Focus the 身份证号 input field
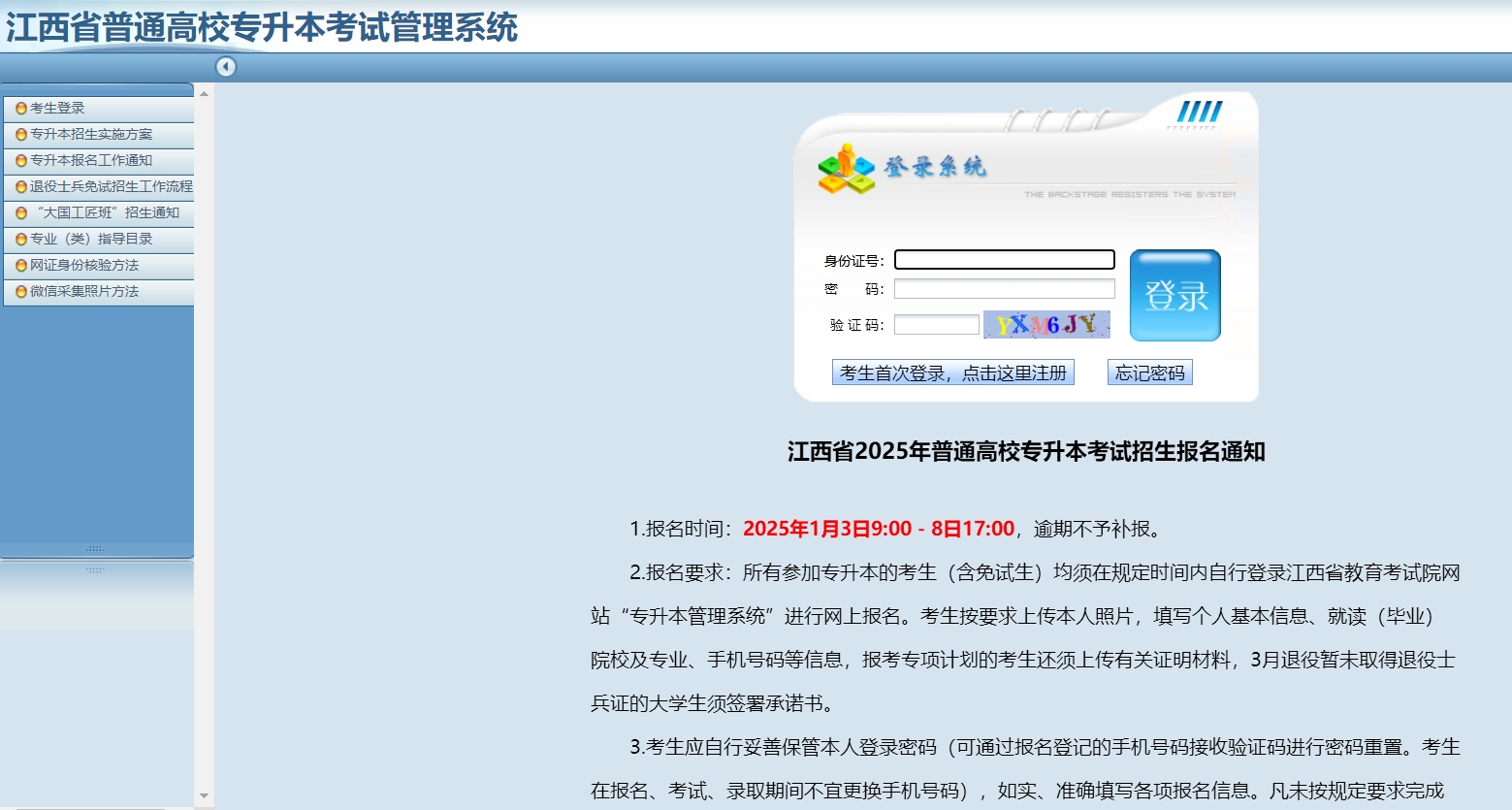This screenshot has width=1512, height=810. tap(1004, 260)
